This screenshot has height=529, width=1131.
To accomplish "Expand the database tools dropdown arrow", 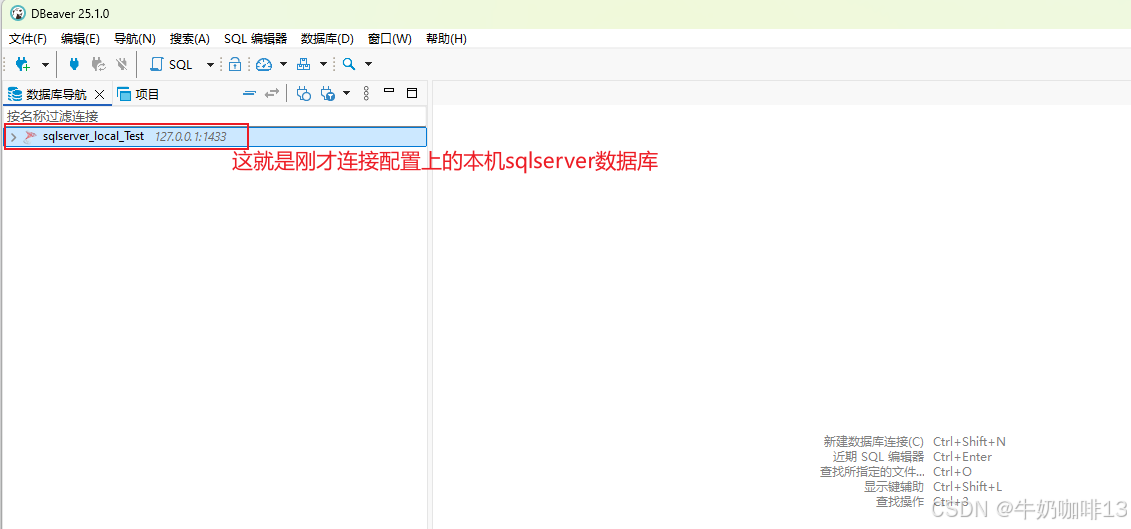I will tap(323, 64).
